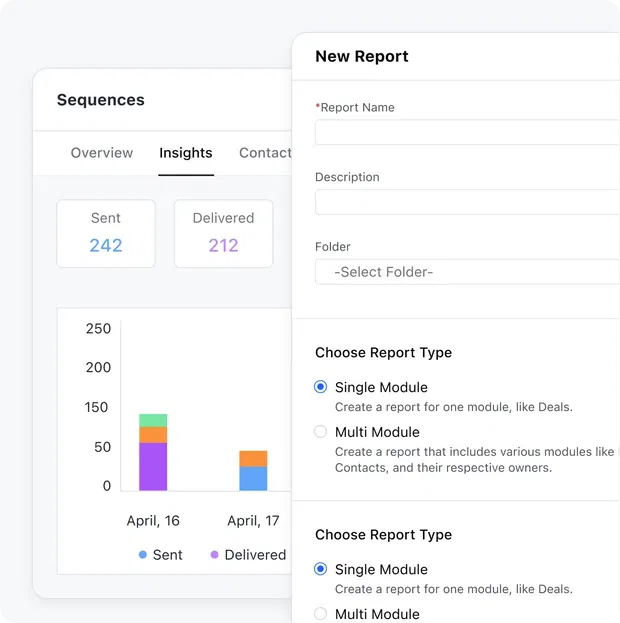Click the purple segment of the April 16 bar
The height and width of the screenshot is (623, 620).
tap(153, 466)
